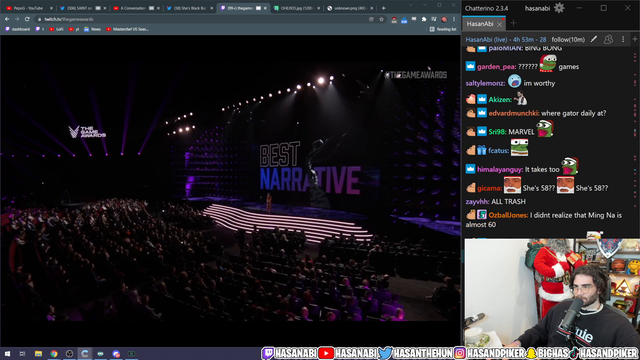Screen dimensions: 640x360
Task: Open Chrome three-dot menu
Action: pos(454,19)
